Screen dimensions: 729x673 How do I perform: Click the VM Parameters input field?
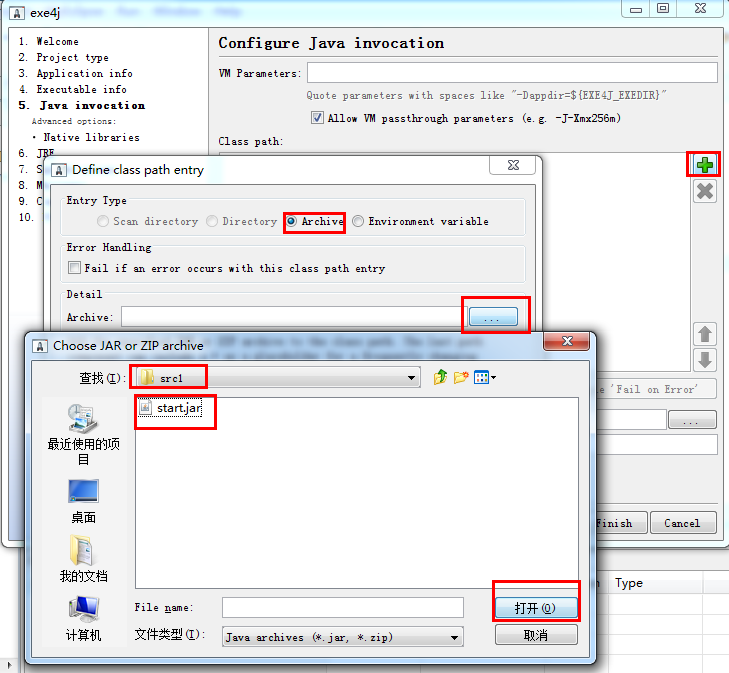512,73
